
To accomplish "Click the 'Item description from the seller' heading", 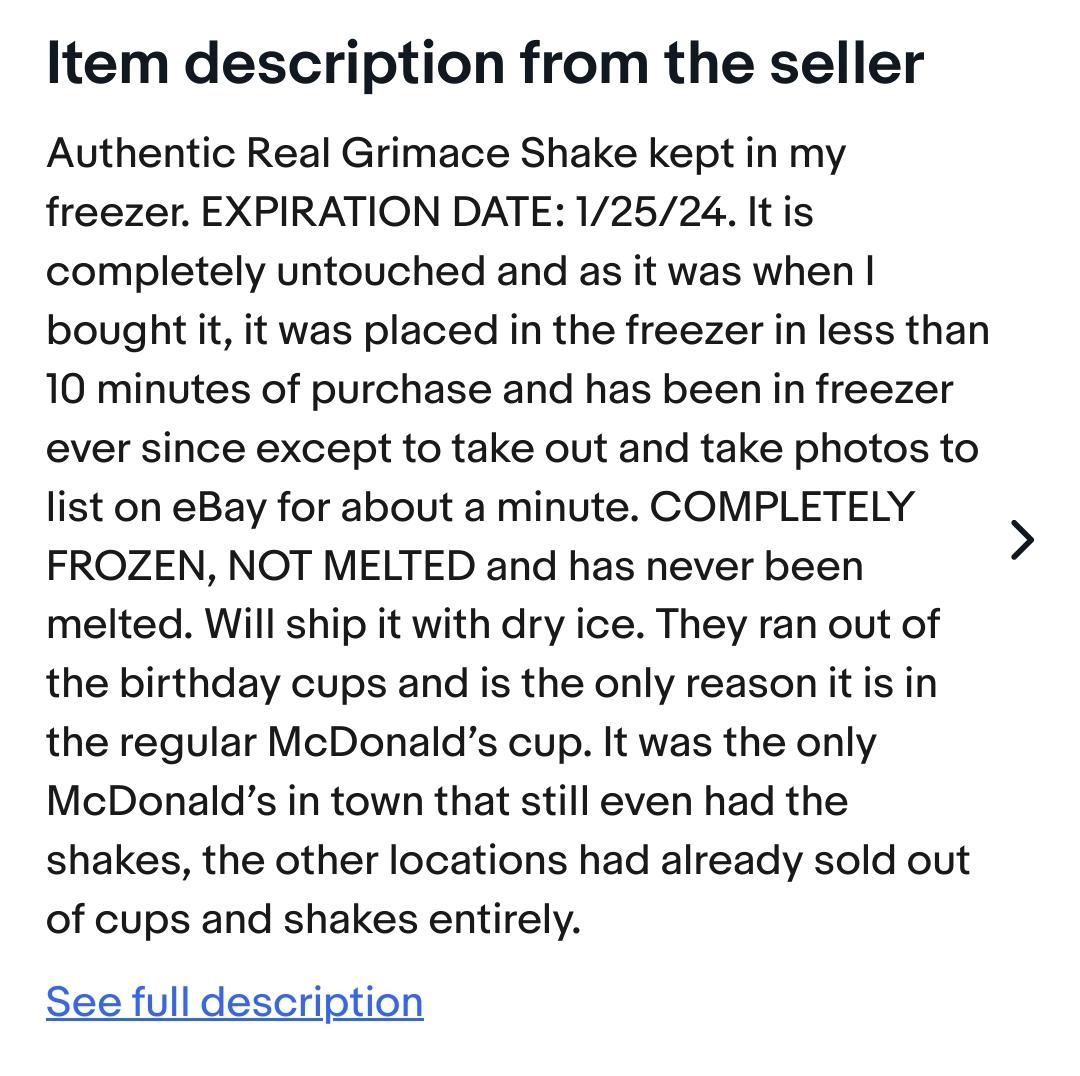I will point(484,63).
